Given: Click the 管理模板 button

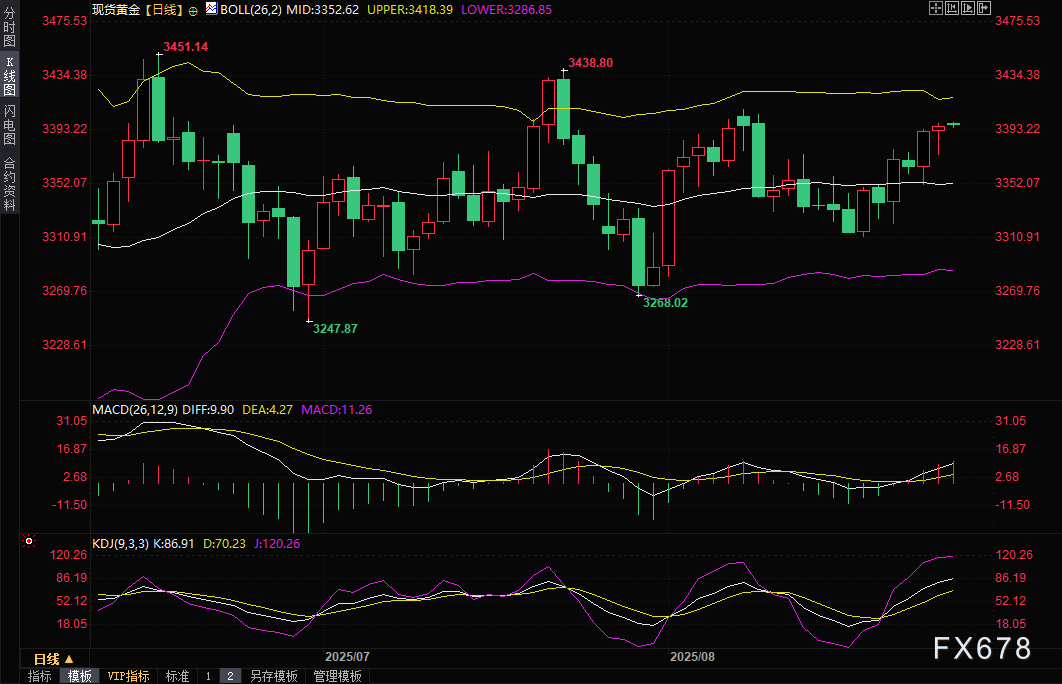Looking at the screenshot, I should point(337,676).
